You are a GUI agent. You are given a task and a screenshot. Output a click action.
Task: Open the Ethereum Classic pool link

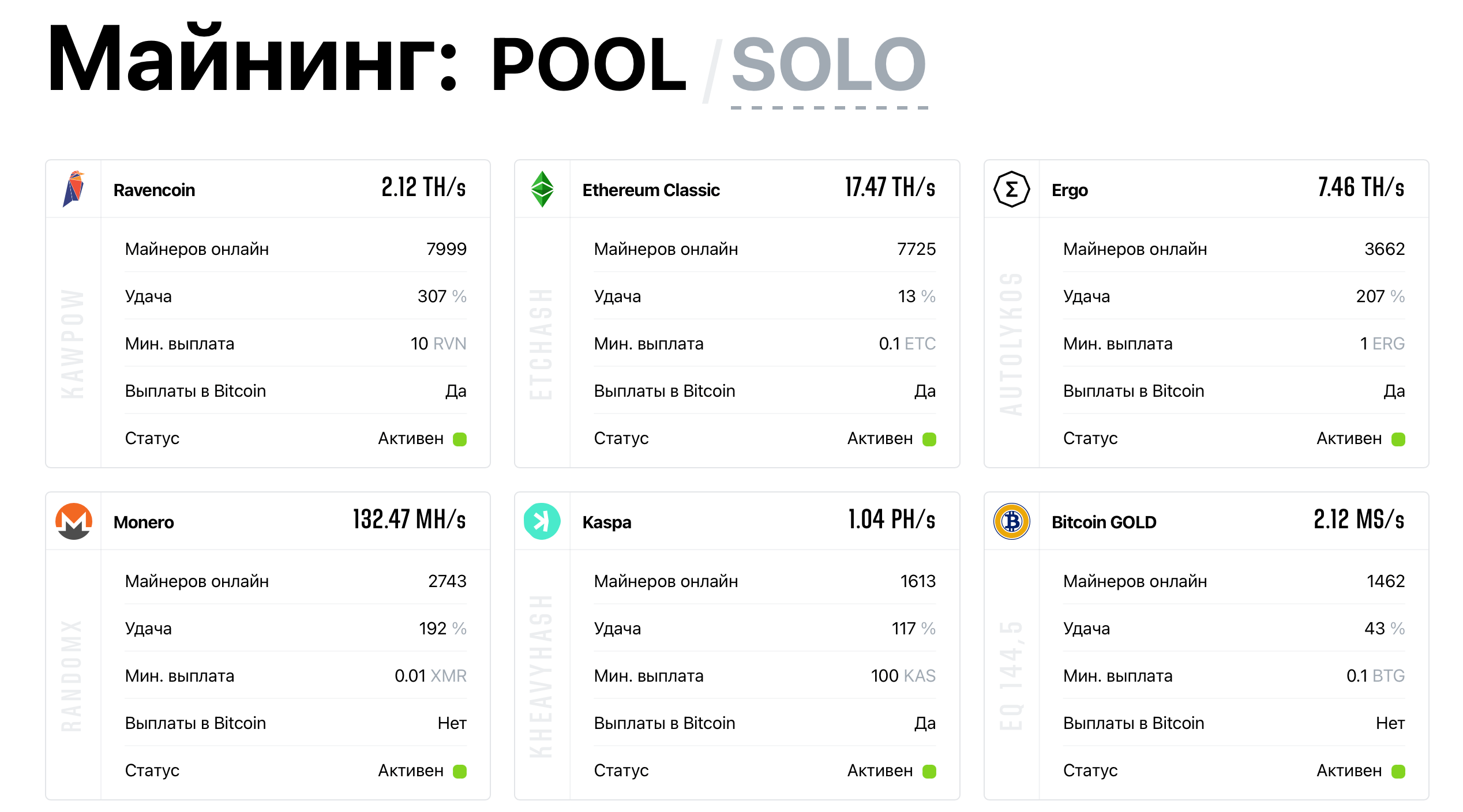(x=651, y=190)
